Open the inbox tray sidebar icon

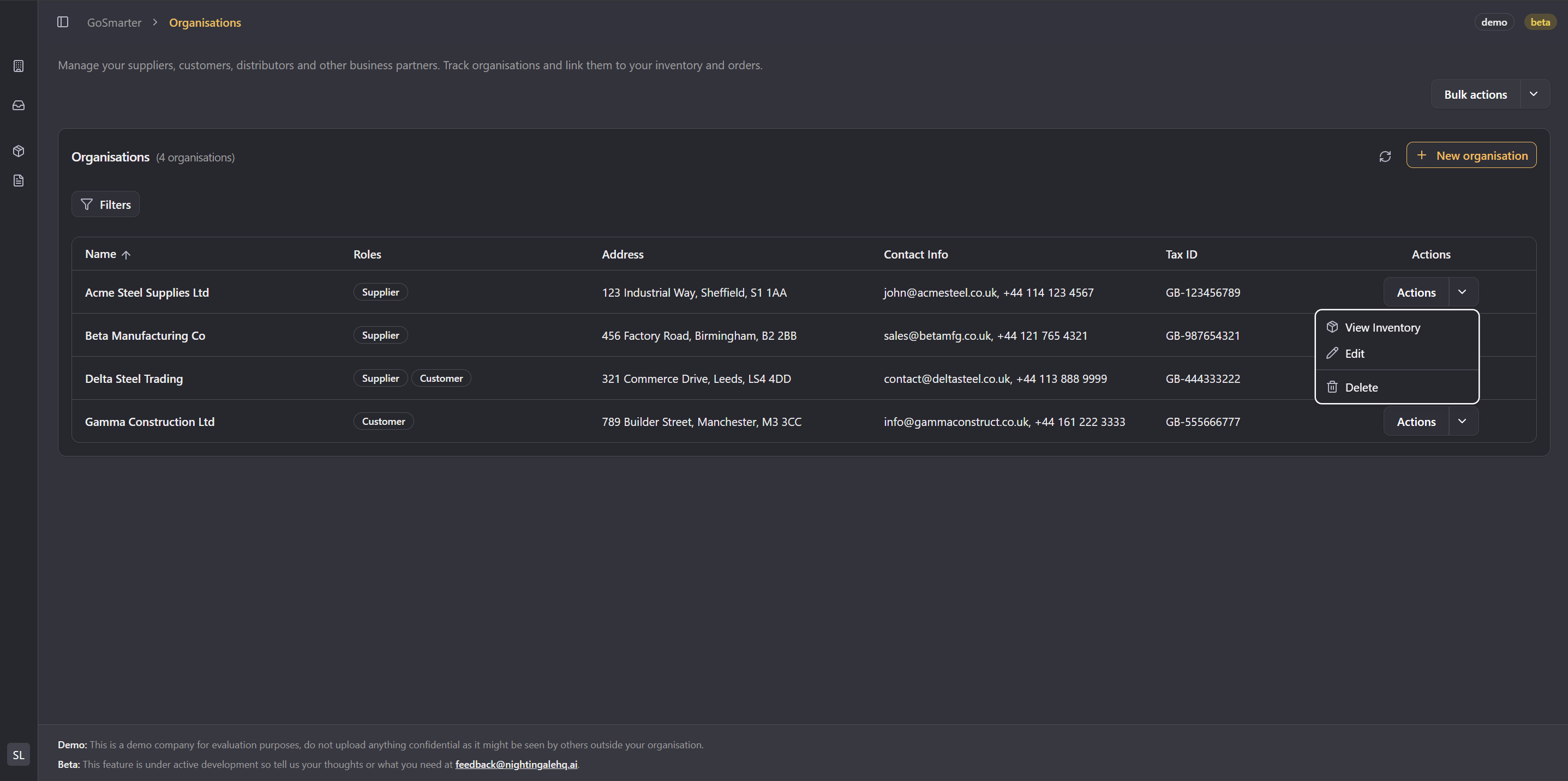point(18,105)
